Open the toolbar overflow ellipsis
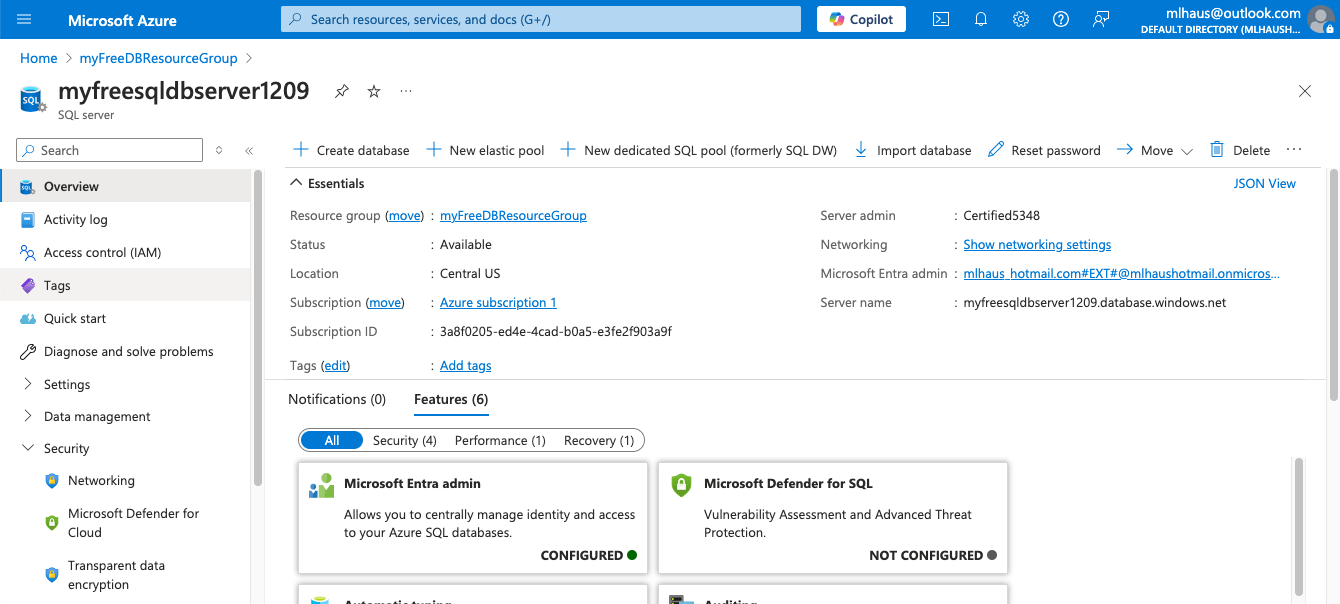1340x604 pixels. coord(1294,150)
